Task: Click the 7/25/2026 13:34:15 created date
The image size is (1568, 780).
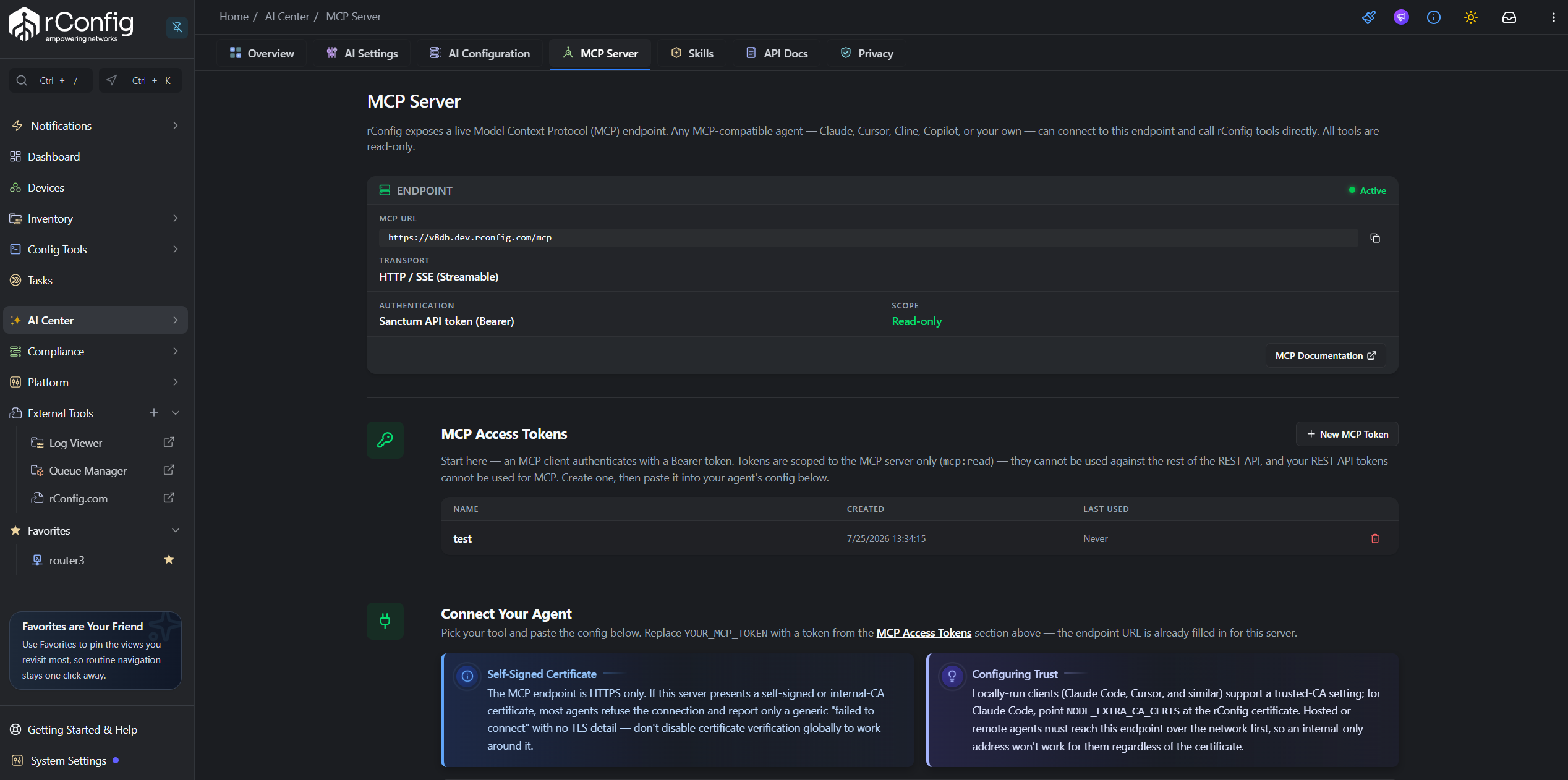Action: [886, 539]
